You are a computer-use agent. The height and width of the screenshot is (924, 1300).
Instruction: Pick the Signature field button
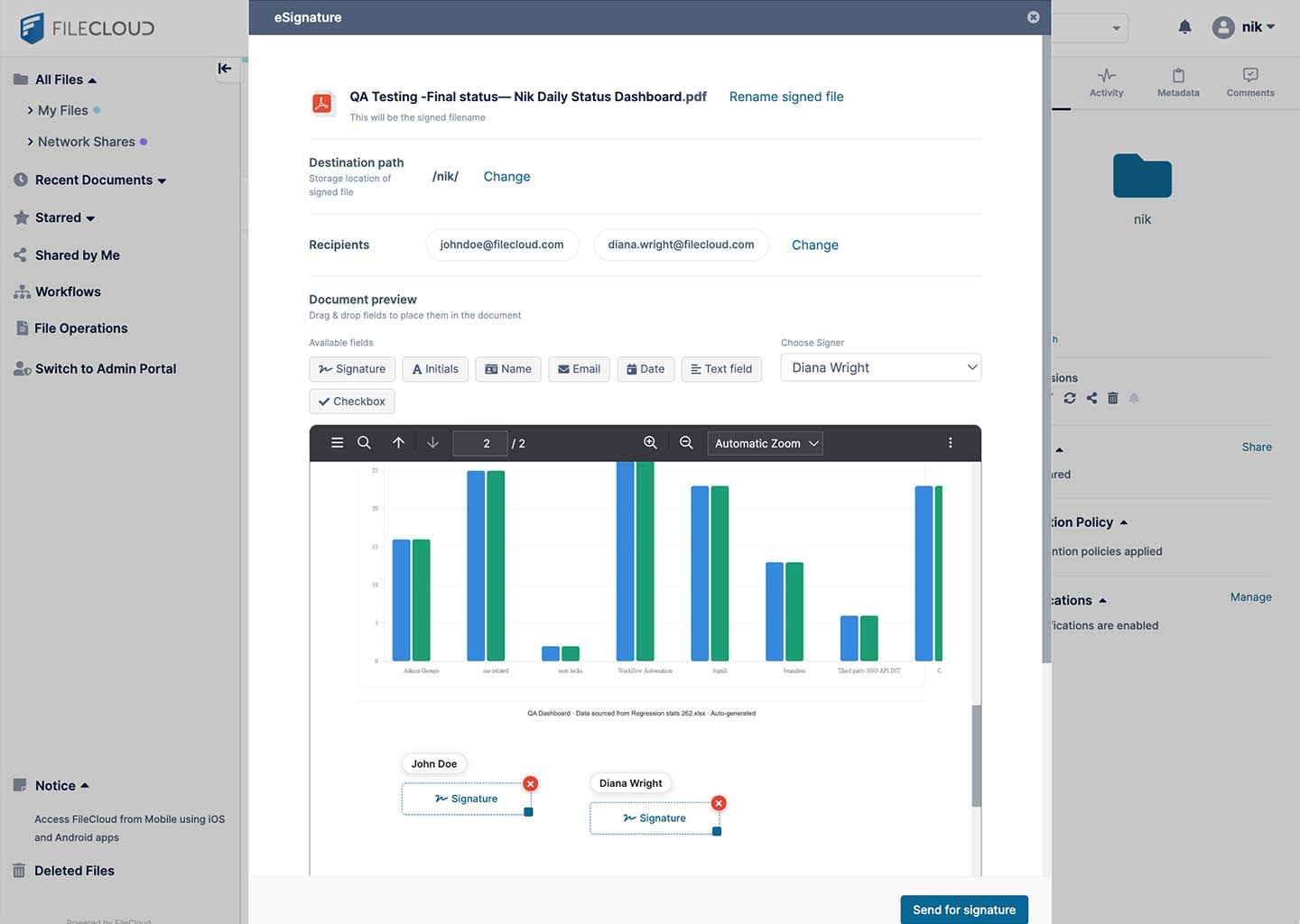352,369
